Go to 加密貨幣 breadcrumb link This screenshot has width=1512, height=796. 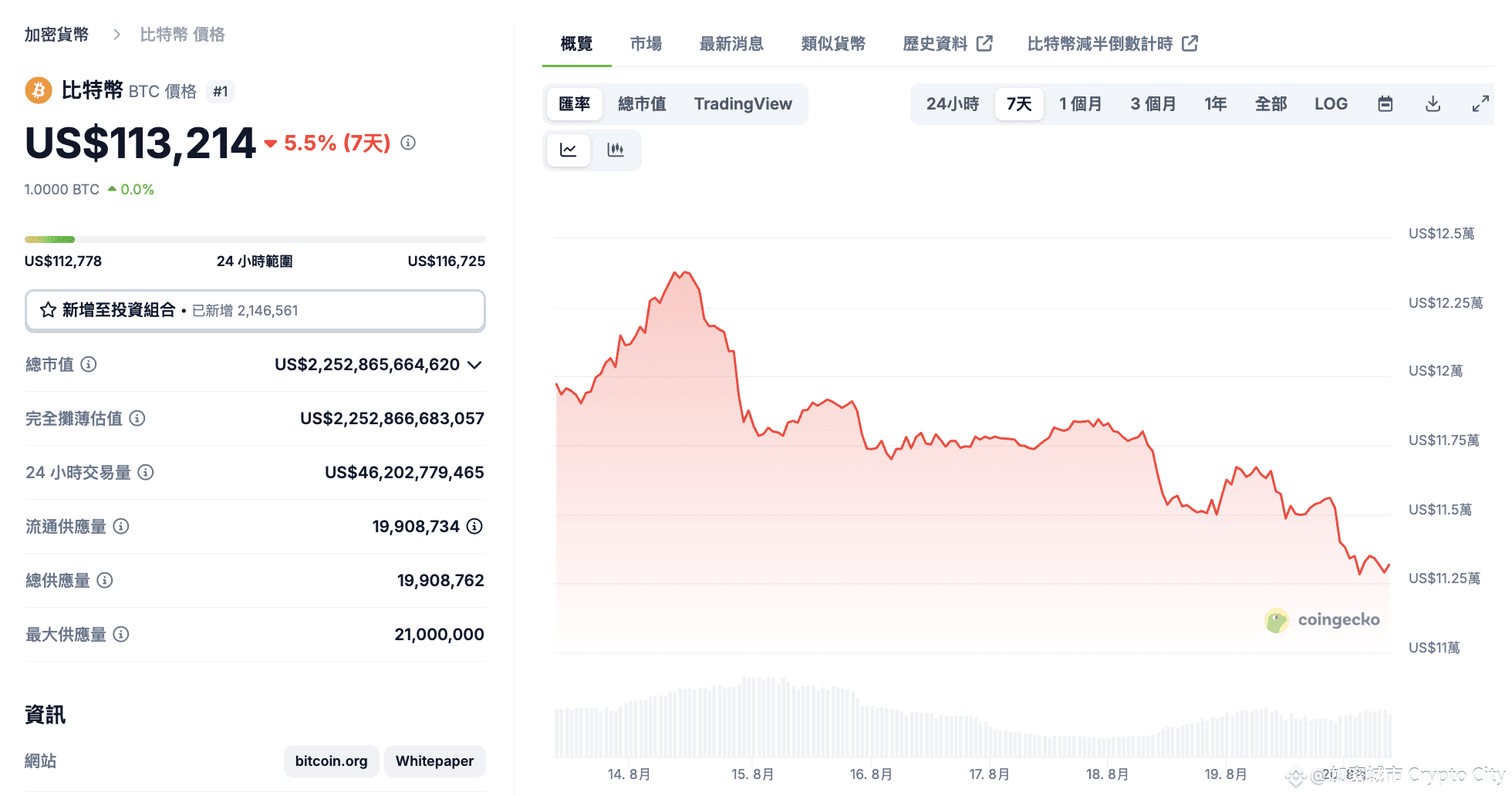pos(56,35)
